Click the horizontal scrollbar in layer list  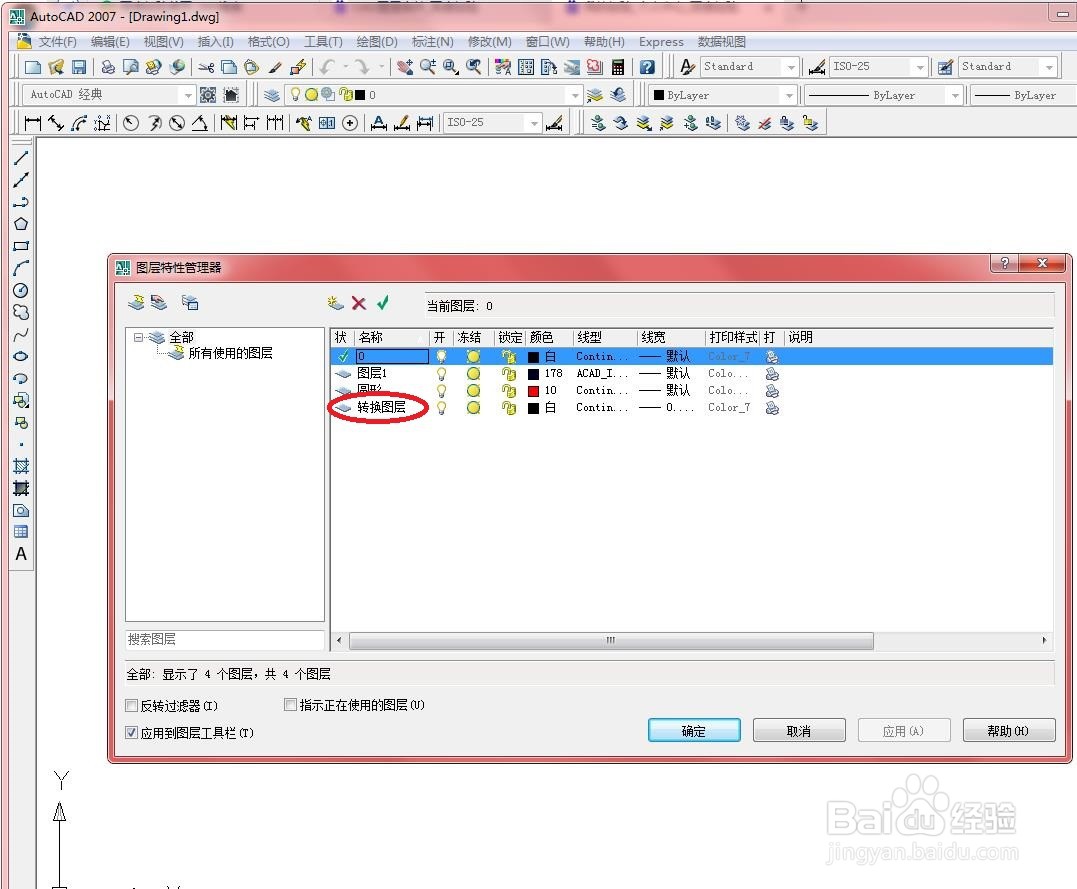pyautogui.click(x=611, y=640)
